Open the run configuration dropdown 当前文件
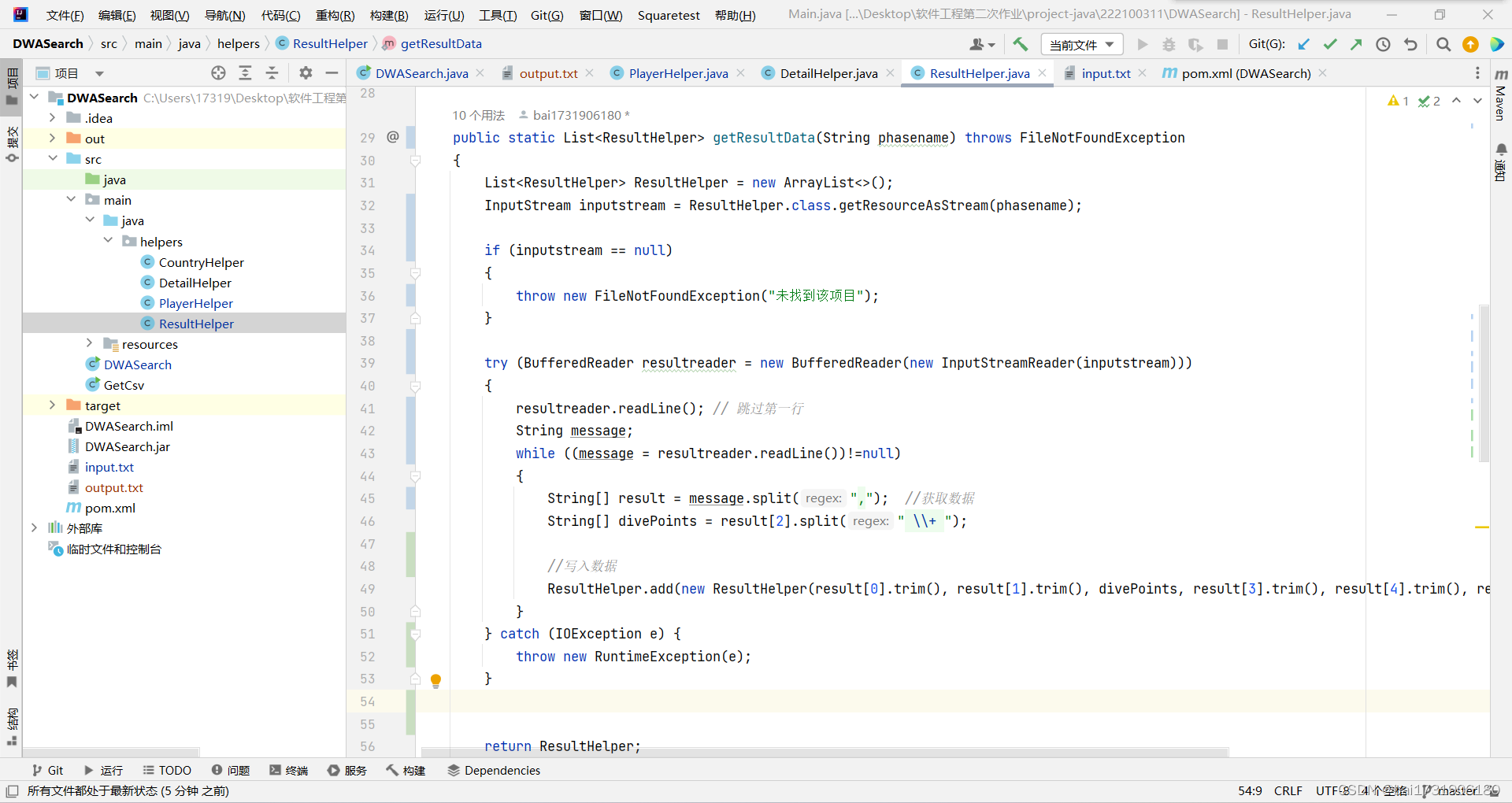 pos(1082,45)
